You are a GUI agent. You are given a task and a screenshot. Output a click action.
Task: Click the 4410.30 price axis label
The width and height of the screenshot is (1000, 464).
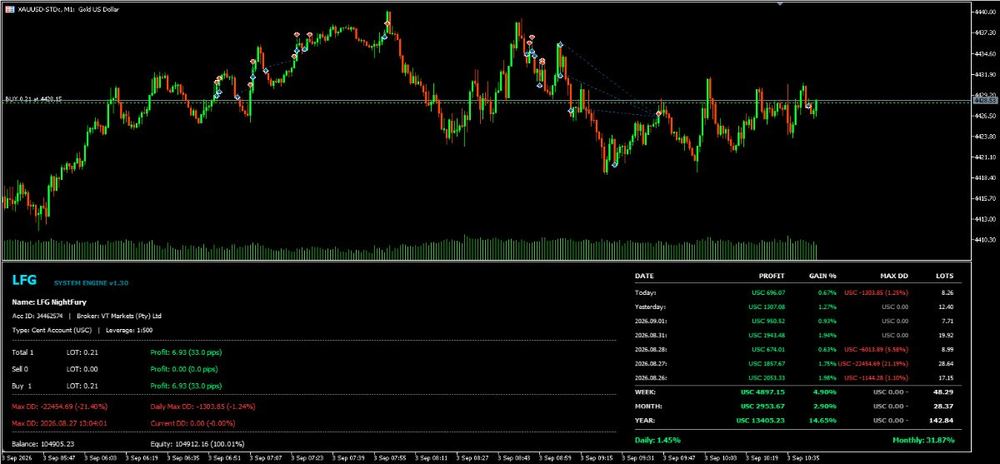(985, 240)
